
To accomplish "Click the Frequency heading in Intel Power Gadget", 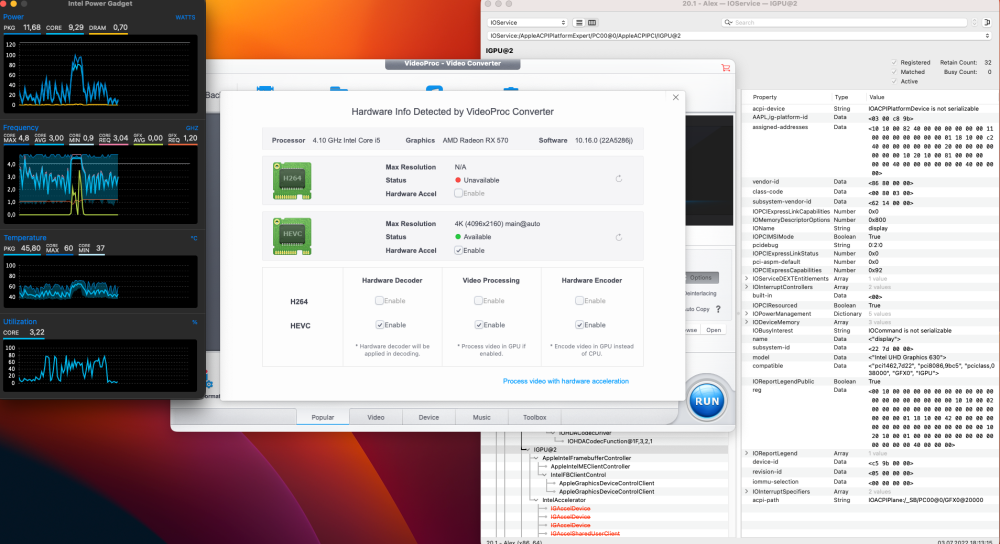I will [x=20, y=128].
